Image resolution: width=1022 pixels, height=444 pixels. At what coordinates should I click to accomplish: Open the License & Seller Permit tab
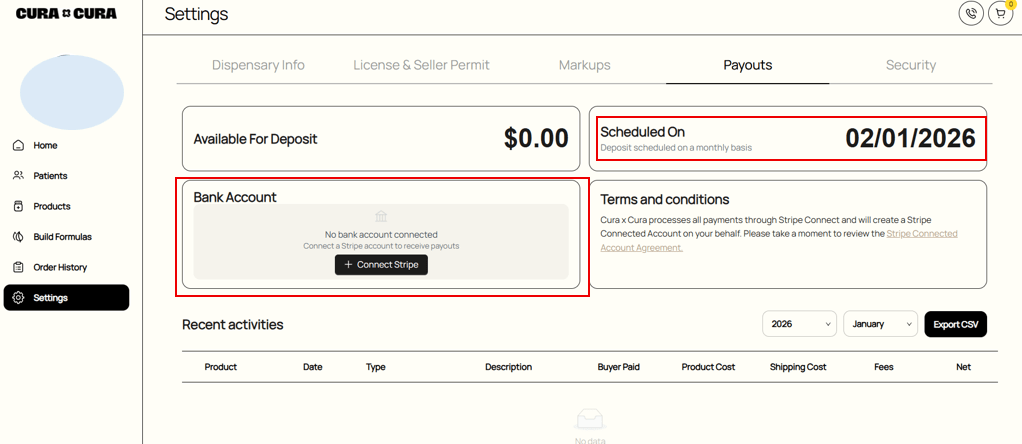pos(421,65)
